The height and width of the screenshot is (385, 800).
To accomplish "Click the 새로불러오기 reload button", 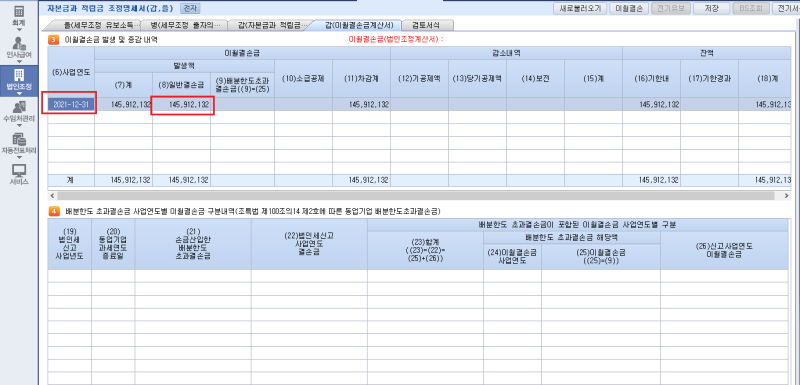I will (580, 8).
